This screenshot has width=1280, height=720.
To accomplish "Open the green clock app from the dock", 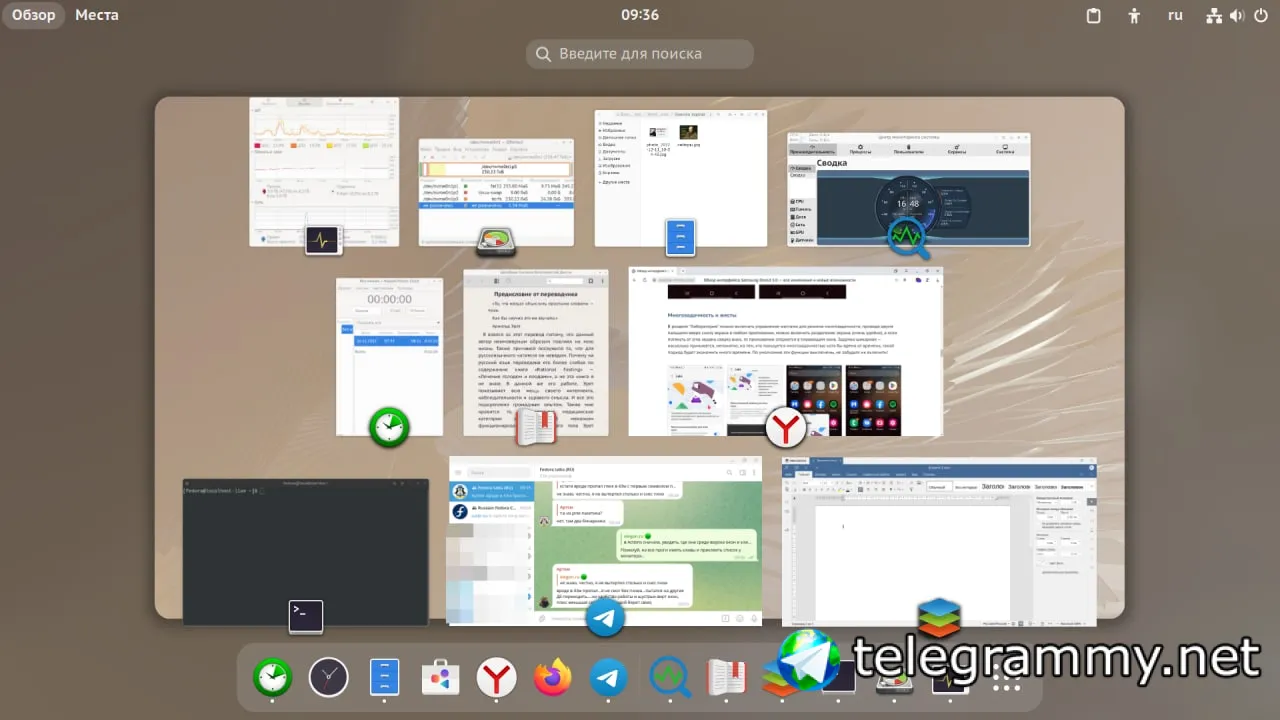I will click(272, 678).
